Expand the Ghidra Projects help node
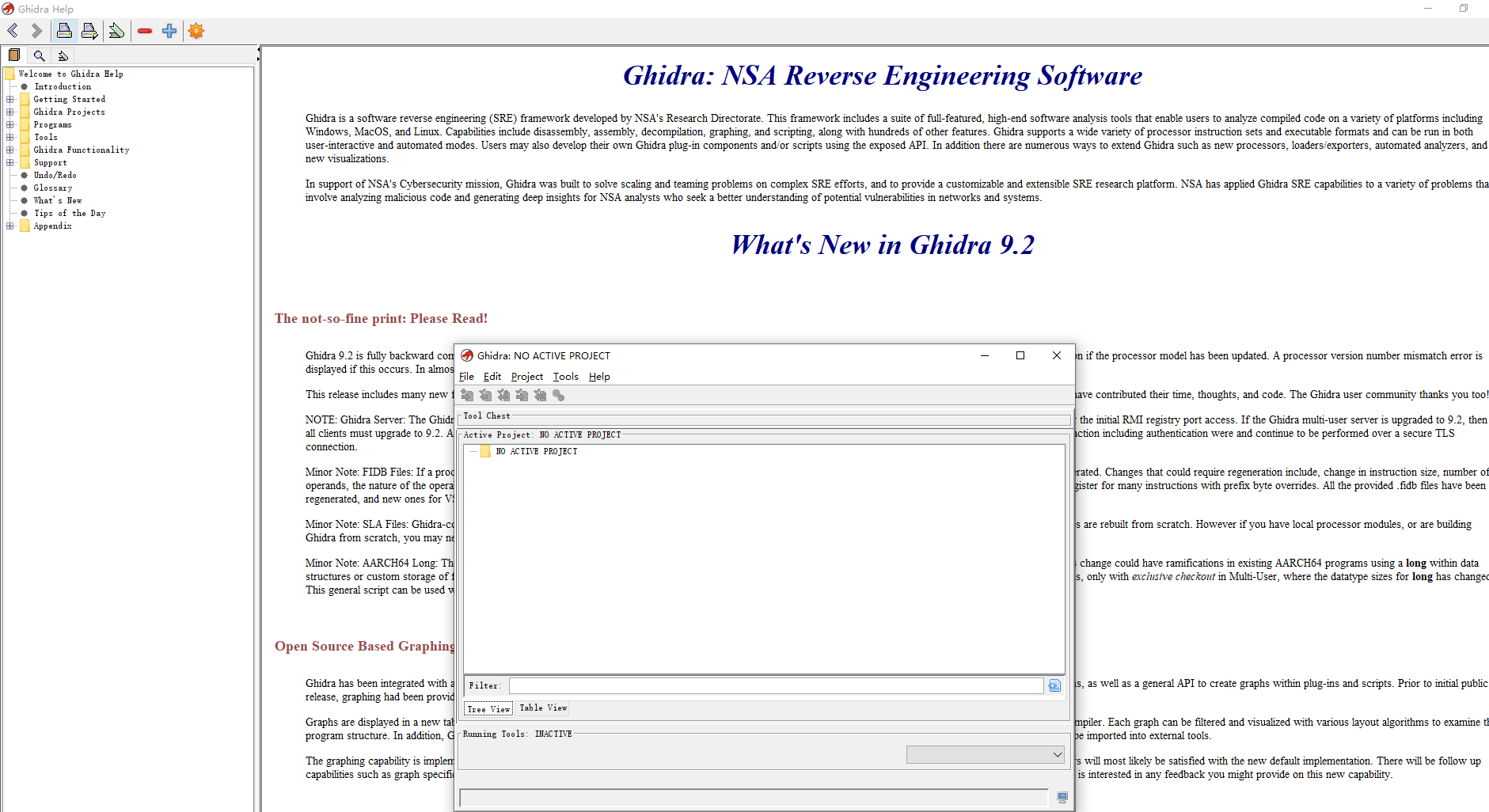Screen dimensions: 1489x812 [10, 112]
